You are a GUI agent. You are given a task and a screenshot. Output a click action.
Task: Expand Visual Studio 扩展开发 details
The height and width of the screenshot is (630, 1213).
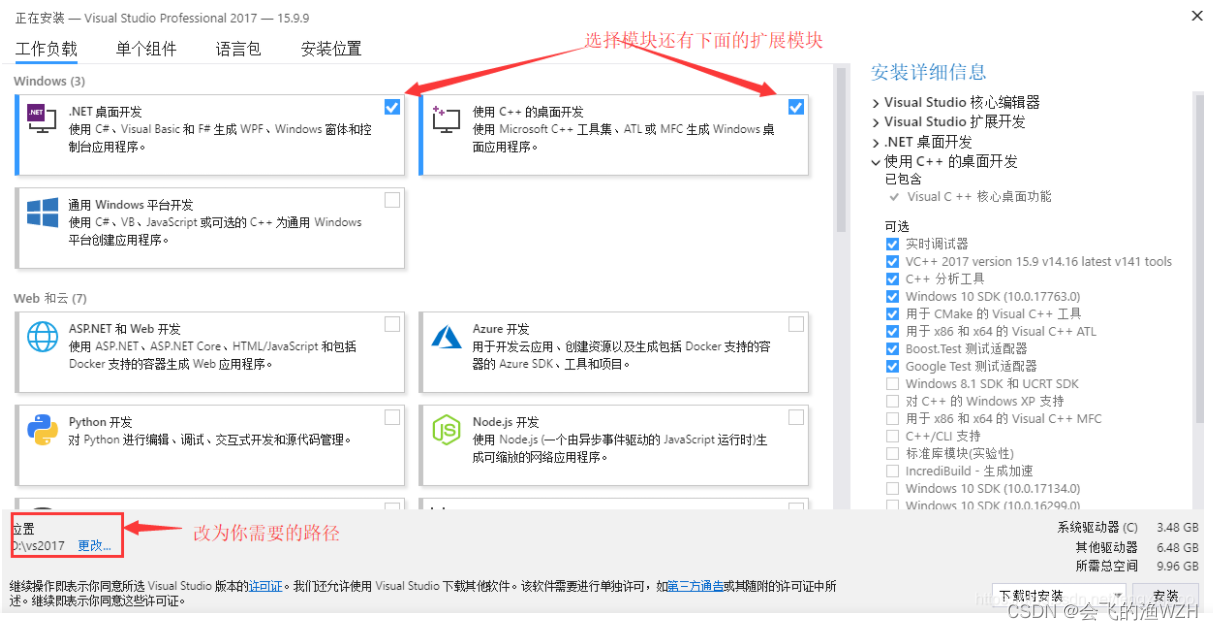[876, 122]
